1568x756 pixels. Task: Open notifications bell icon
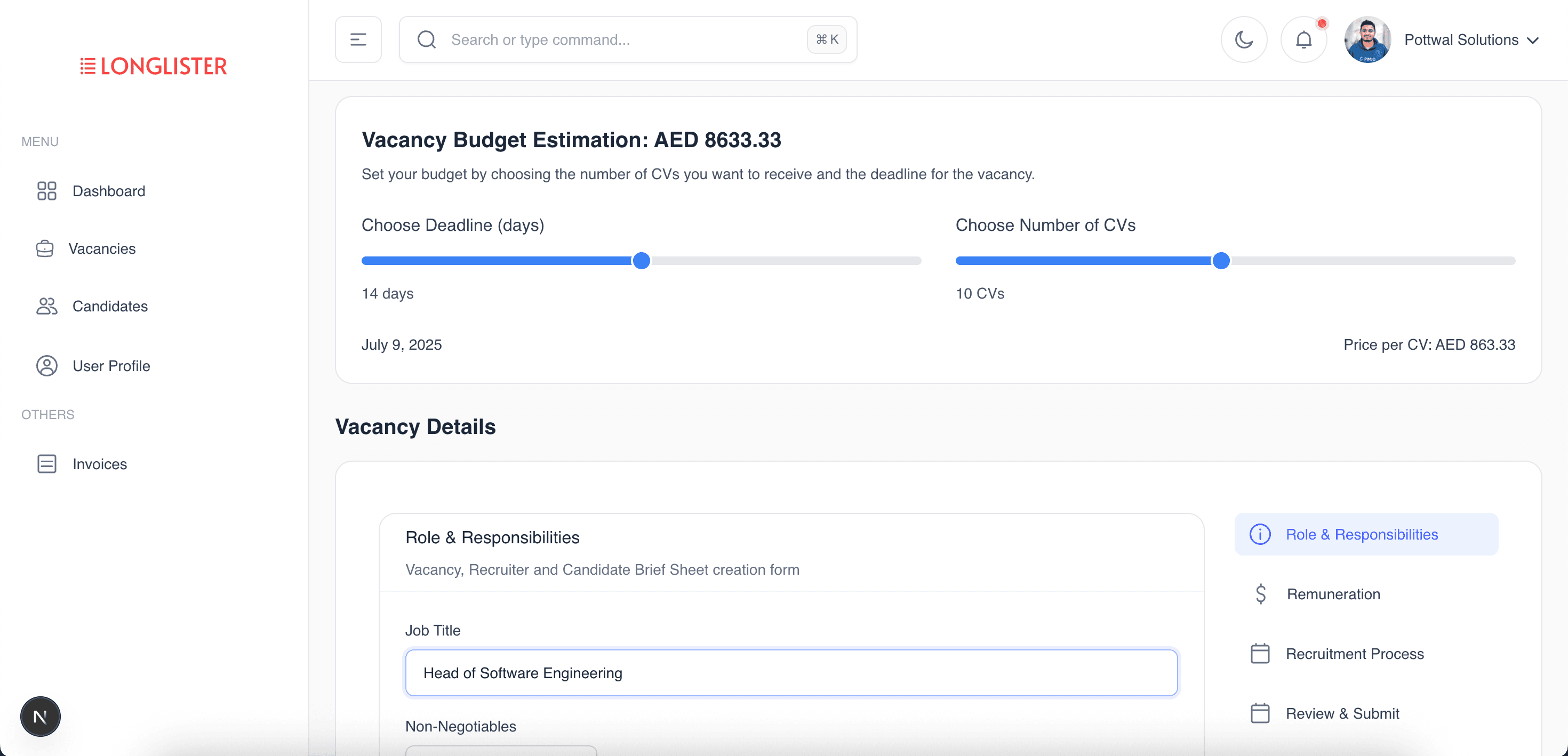1303,39
